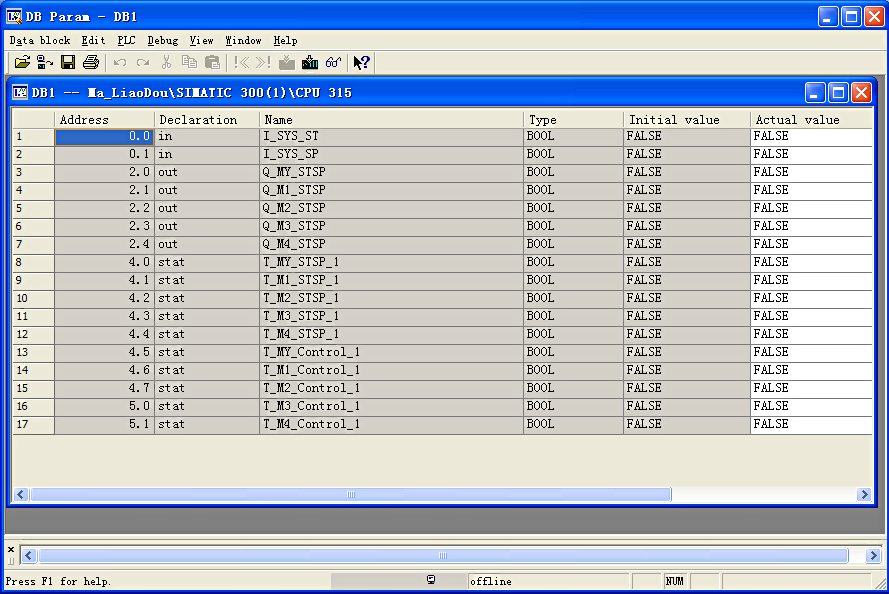Save the data block with the floppy icon
889x594 pixels.
pos(68,62)
